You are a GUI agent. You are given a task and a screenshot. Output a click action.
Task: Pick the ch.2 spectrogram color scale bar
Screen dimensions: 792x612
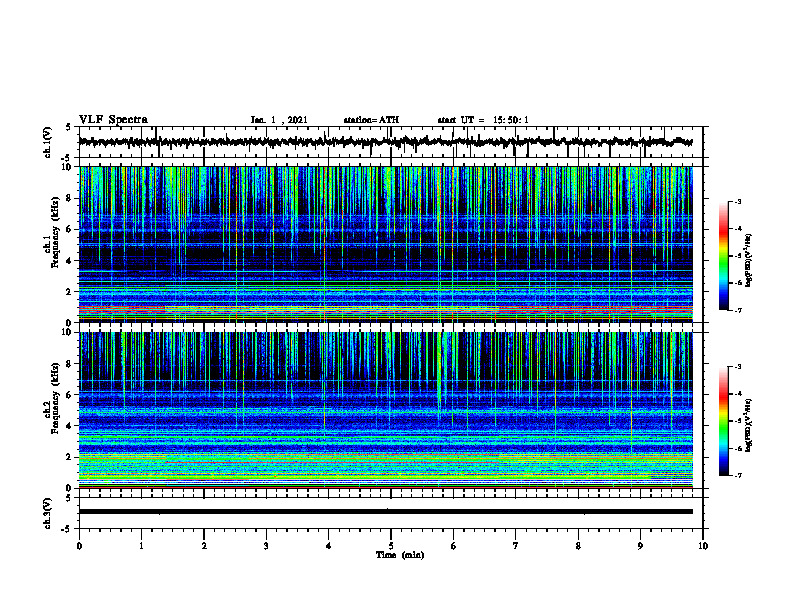click(x=723, y=421)
